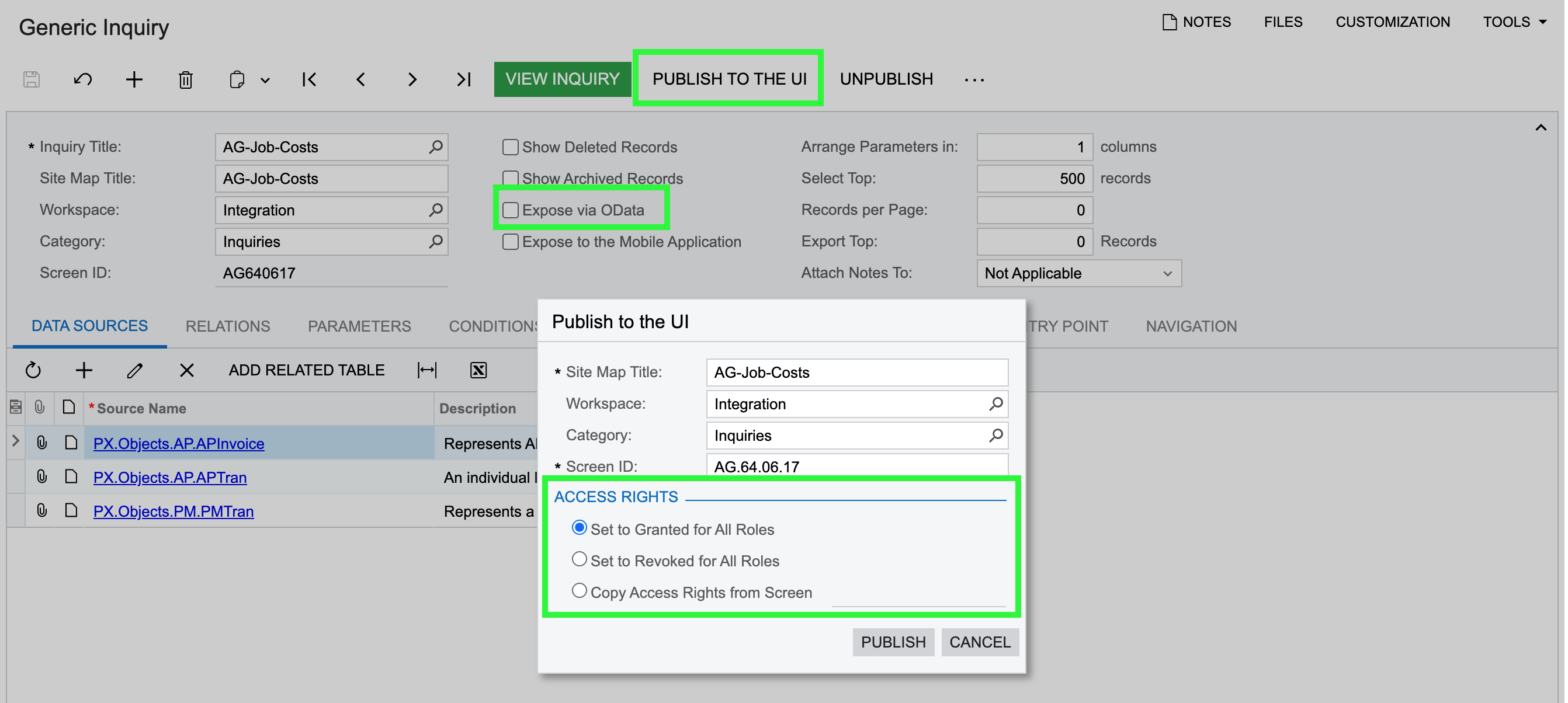1568x703 pixels.
Task: Select Set to Revoked for All Roles
Action: (x=579, y=559)
